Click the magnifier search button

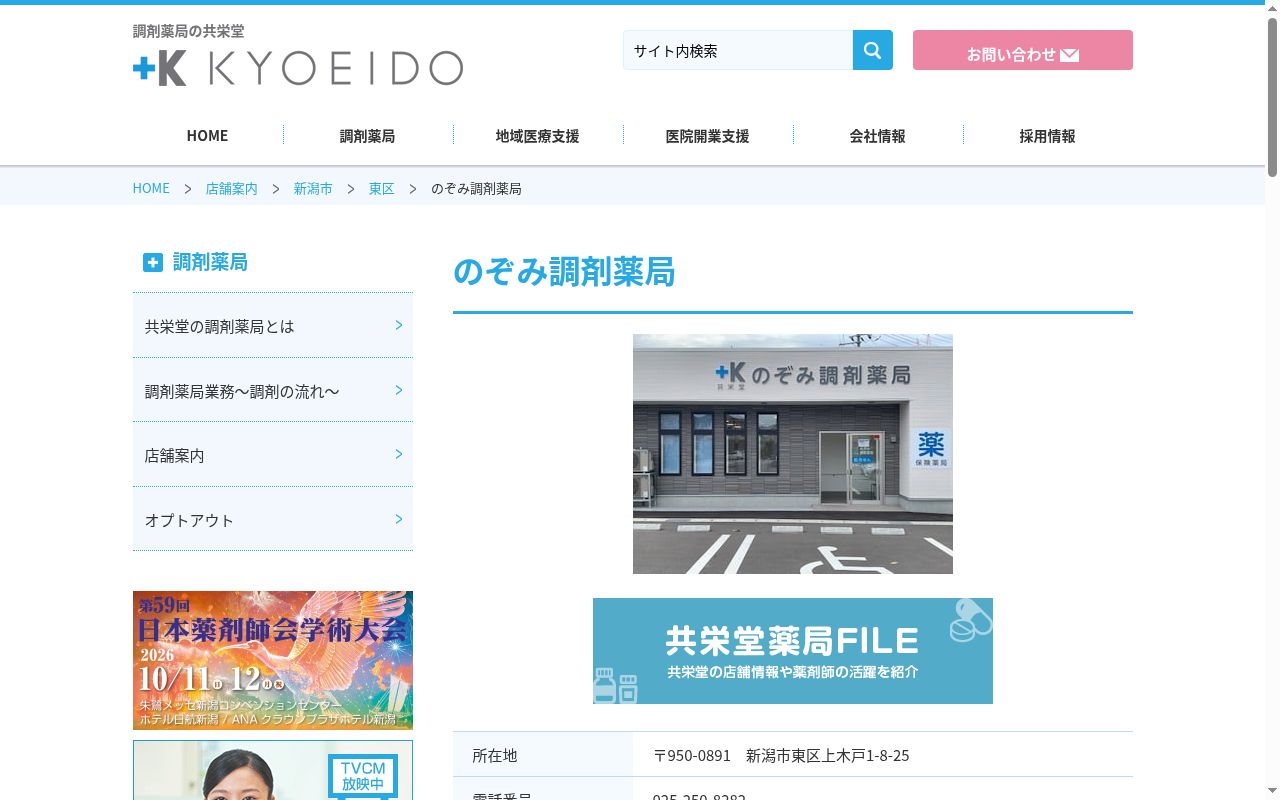[x=872, y=50]
